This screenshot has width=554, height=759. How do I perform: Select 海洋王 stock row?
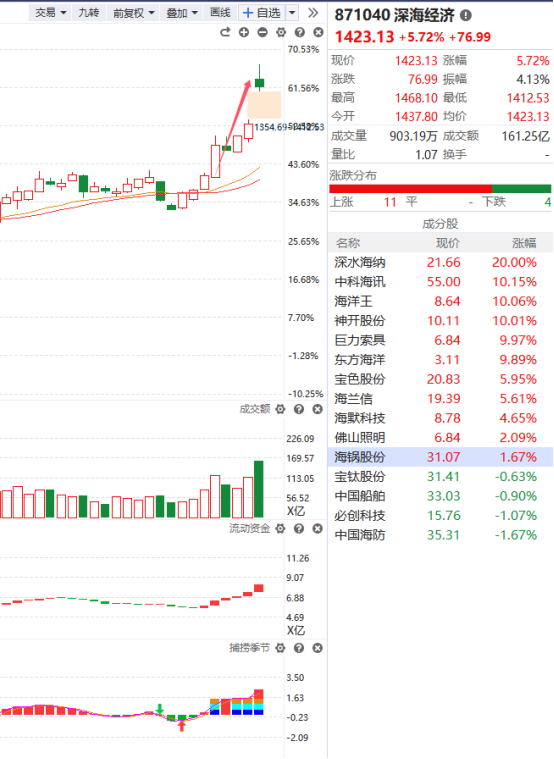tap(440, 302)
